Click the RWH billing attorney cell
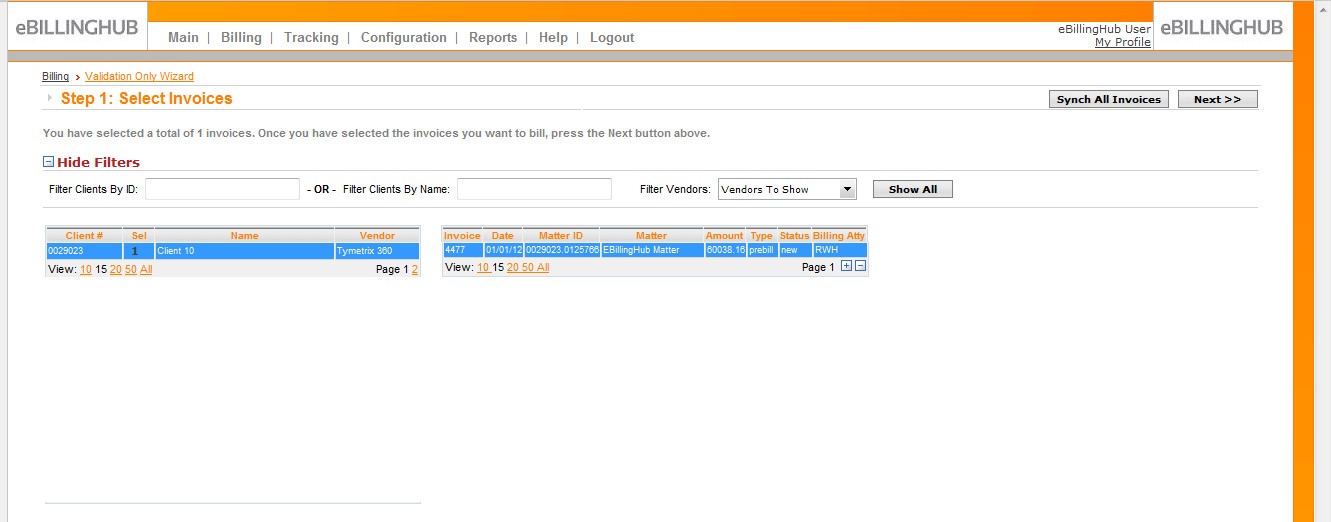Image resolution: width=1331 pixels, height=522 pixels. coord(839,250)
